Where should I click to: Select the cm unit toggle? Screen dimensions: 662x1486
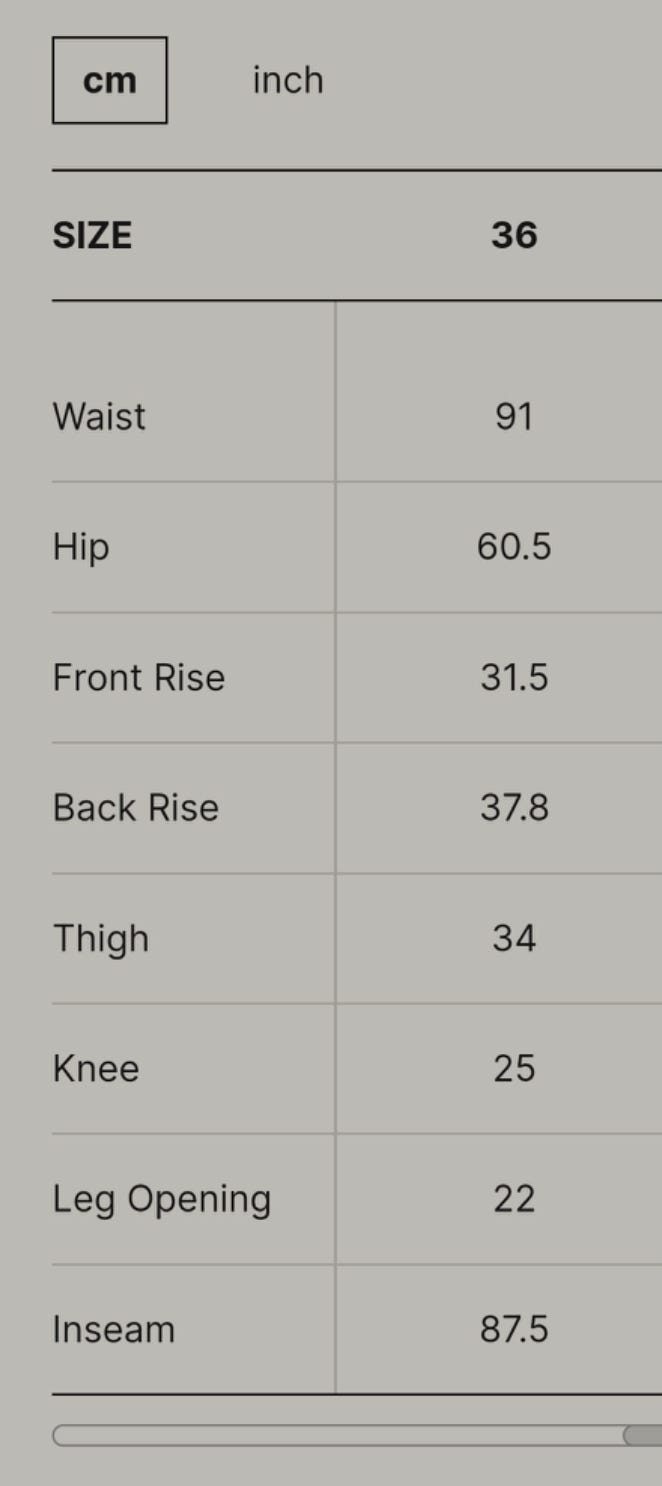[x=110, y=80]
